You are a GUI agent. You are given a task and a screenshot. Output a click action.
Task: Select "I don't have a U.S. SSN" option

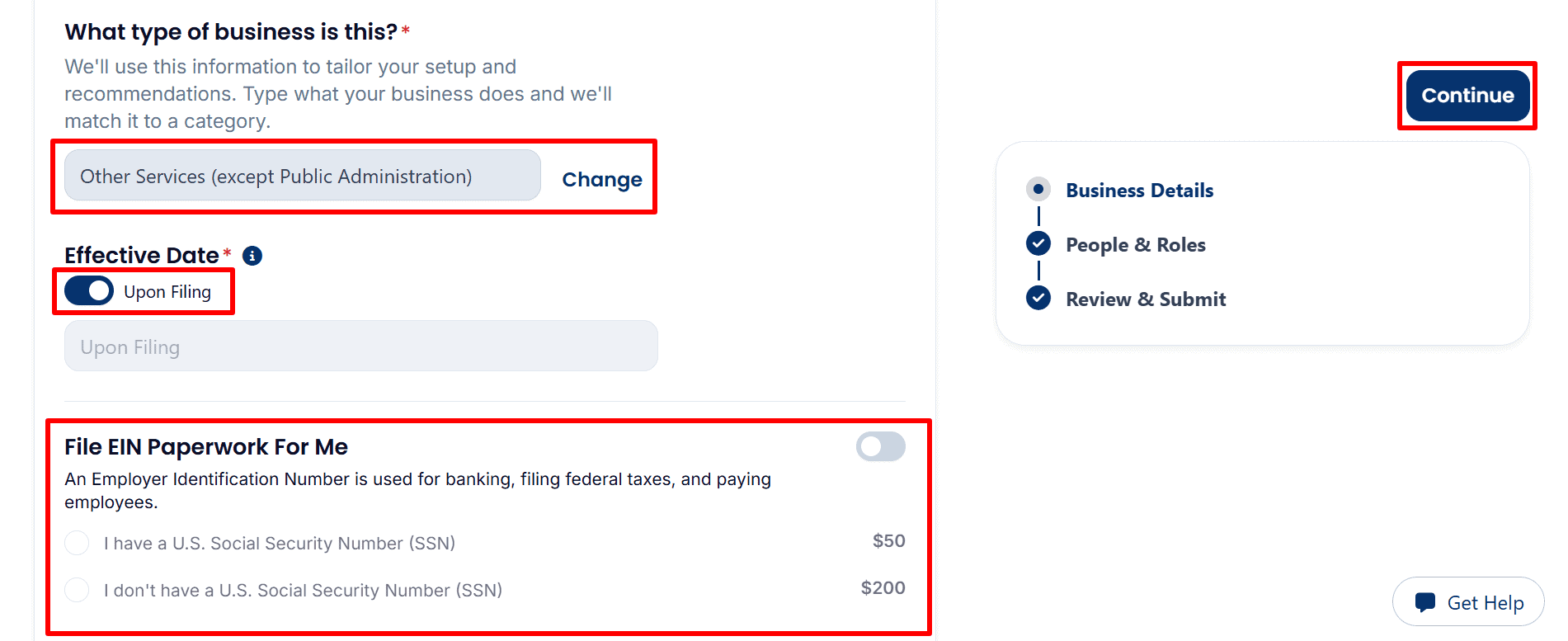pos(77,590)
